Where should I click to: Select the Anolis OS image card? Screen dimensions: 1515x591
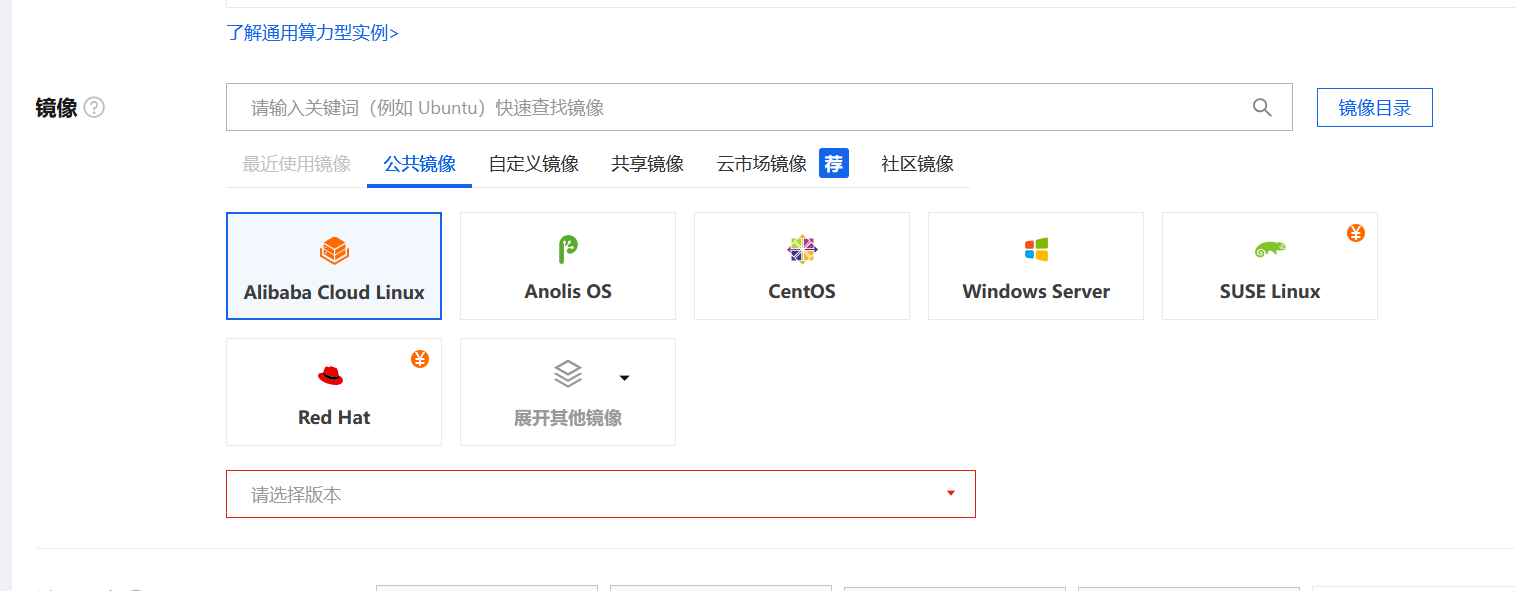[x=568, y=266]
